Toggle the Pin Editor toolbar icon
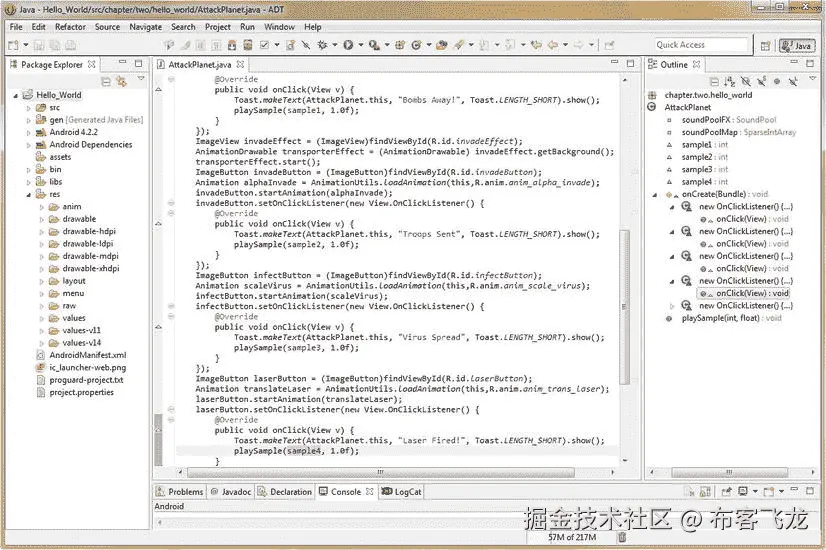 pos(609,45)
